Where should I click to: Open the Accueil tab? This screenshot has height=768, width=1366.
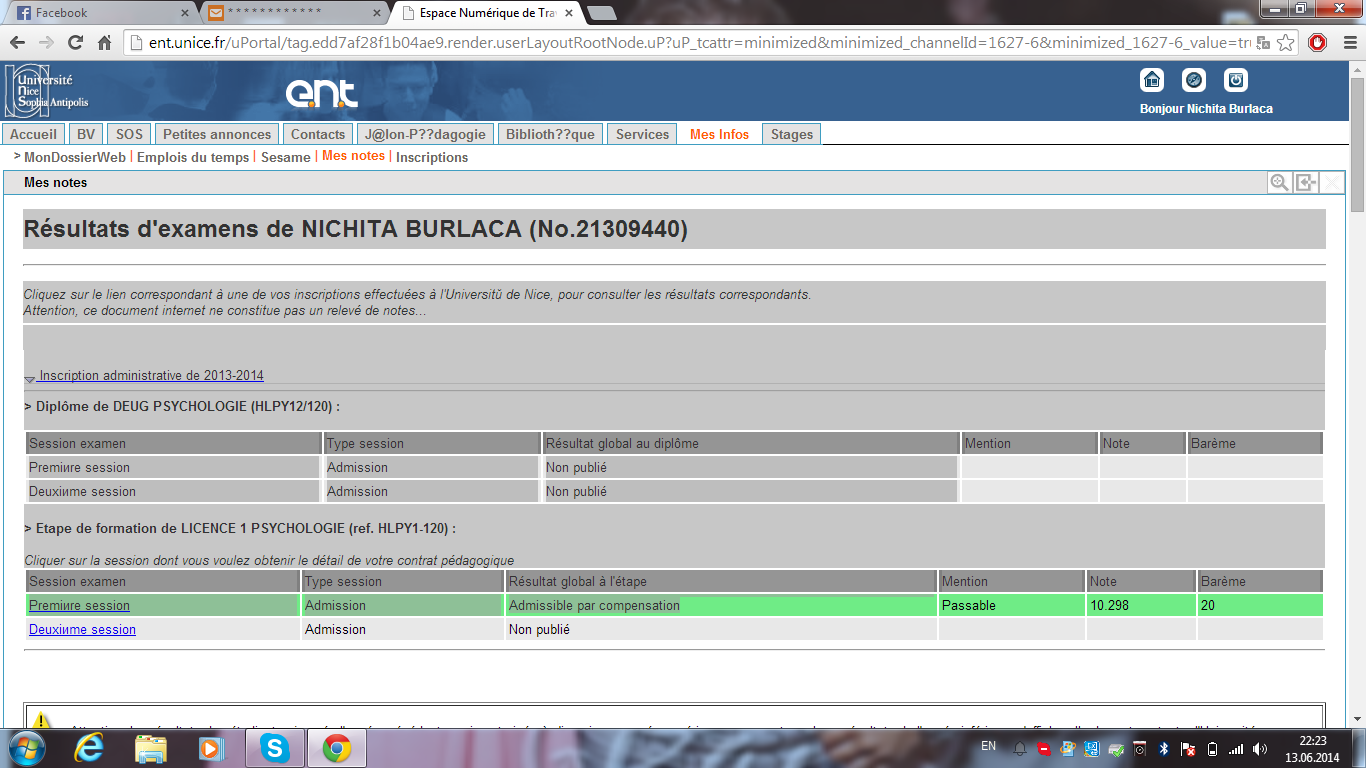tap(34, 134)
